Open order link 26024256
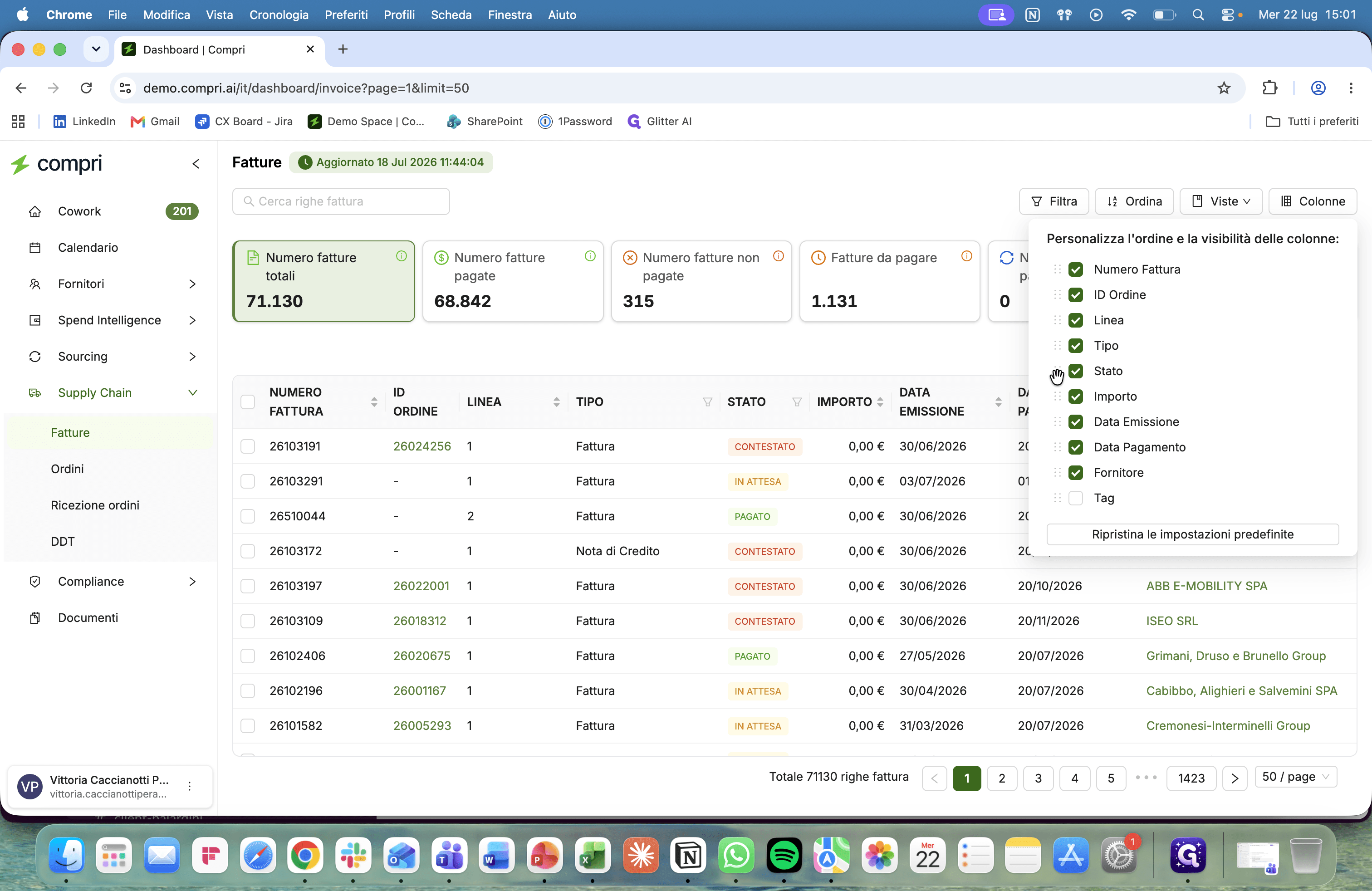This screenshot has width=1372, height=891. tap(422, 446)
